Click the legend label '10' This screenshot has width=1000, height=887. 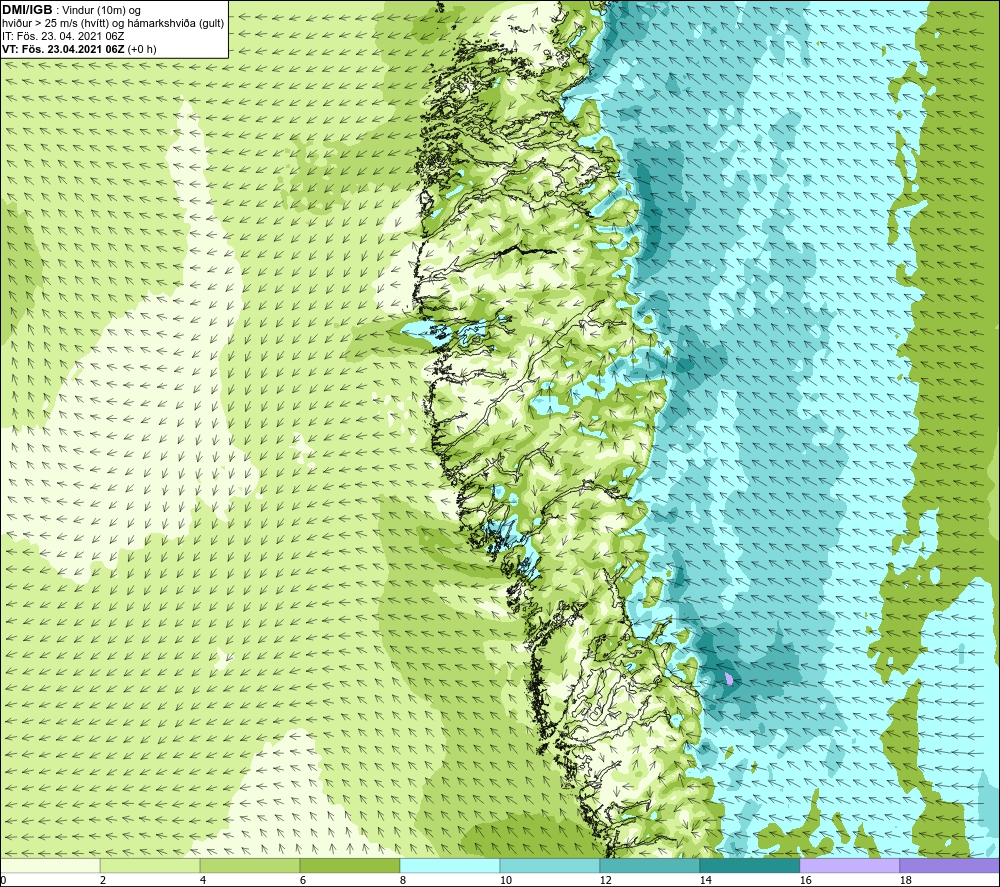[505, 881]
